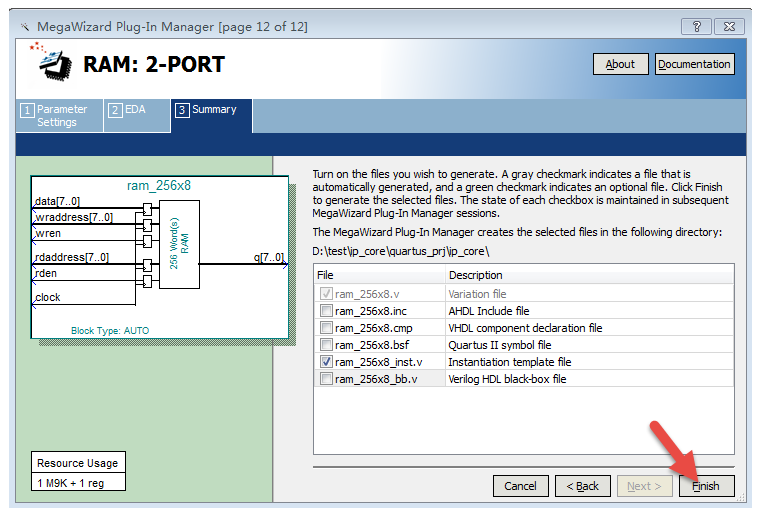Click the Description column header

(x=589, y=275)
